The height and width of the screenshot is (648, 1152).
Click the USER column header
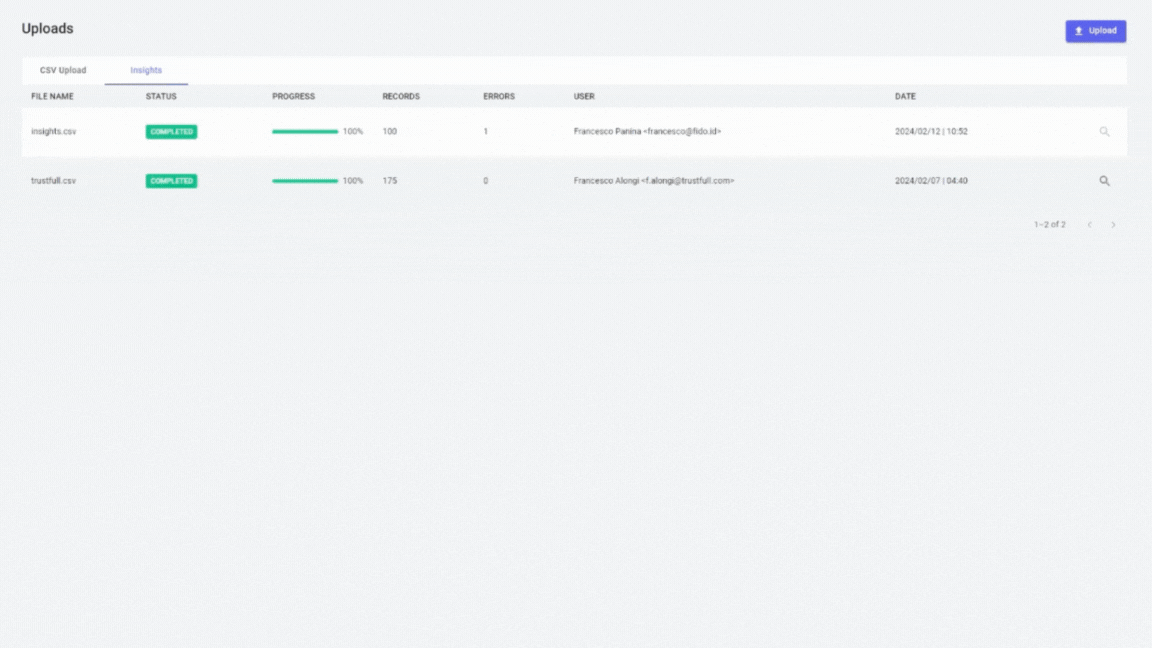(584, 96)
